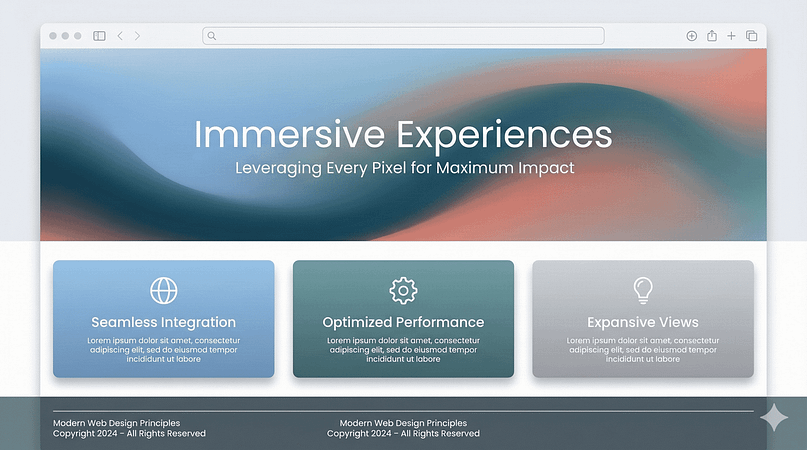
Task: Click the Immersive Experiences hero heading
Action: pos(403,135)
